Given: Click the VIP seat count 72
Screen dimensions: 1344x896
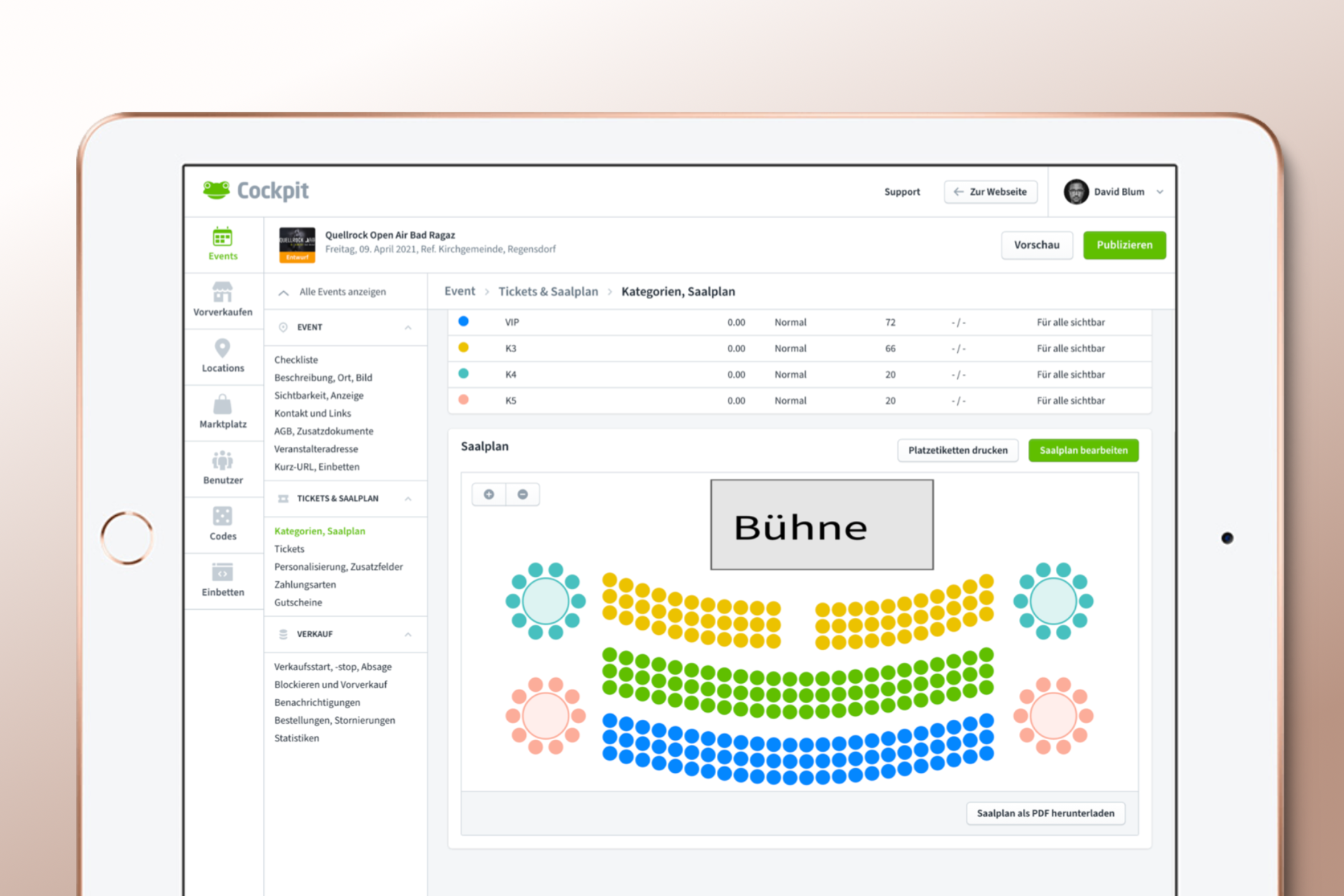Looking at the screenshot, I should click(x=890, y=322).
